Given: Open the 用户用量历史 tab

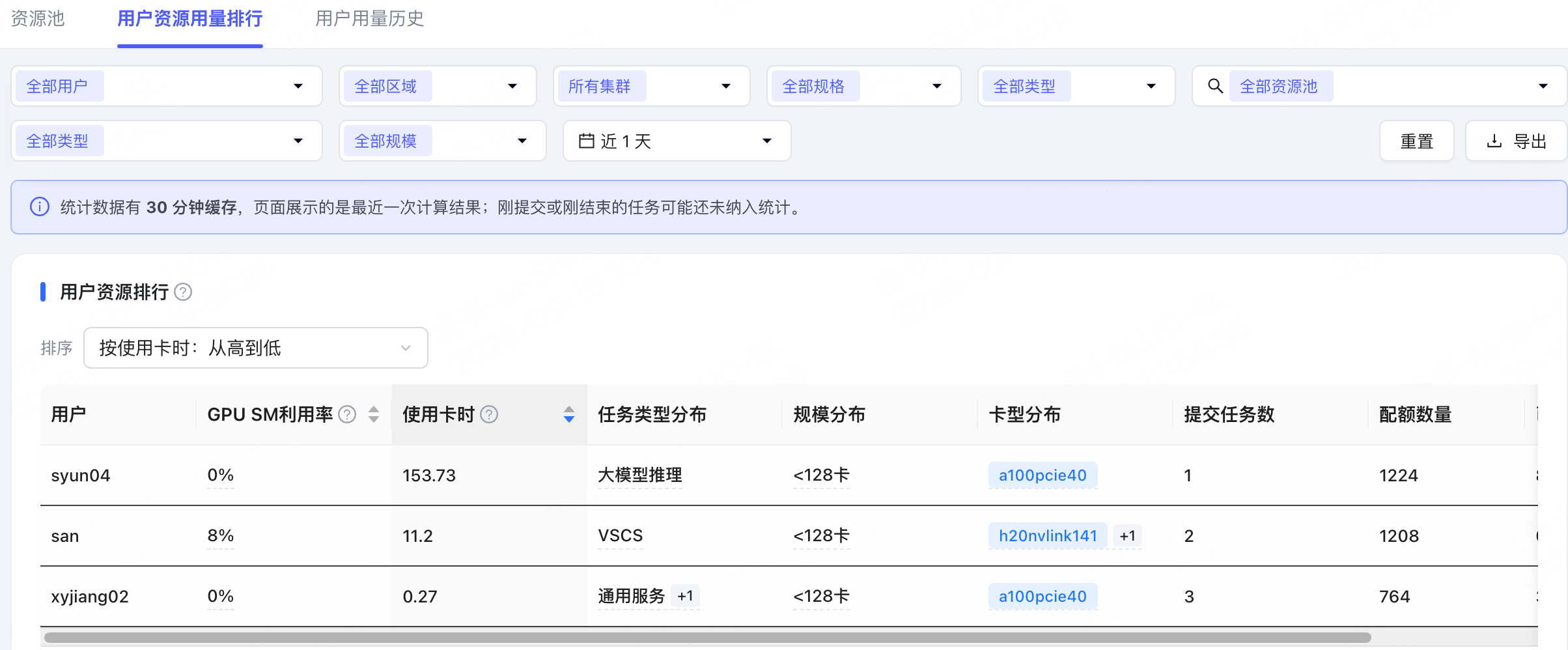Looking at the screenshot, I should click(369, 18).
